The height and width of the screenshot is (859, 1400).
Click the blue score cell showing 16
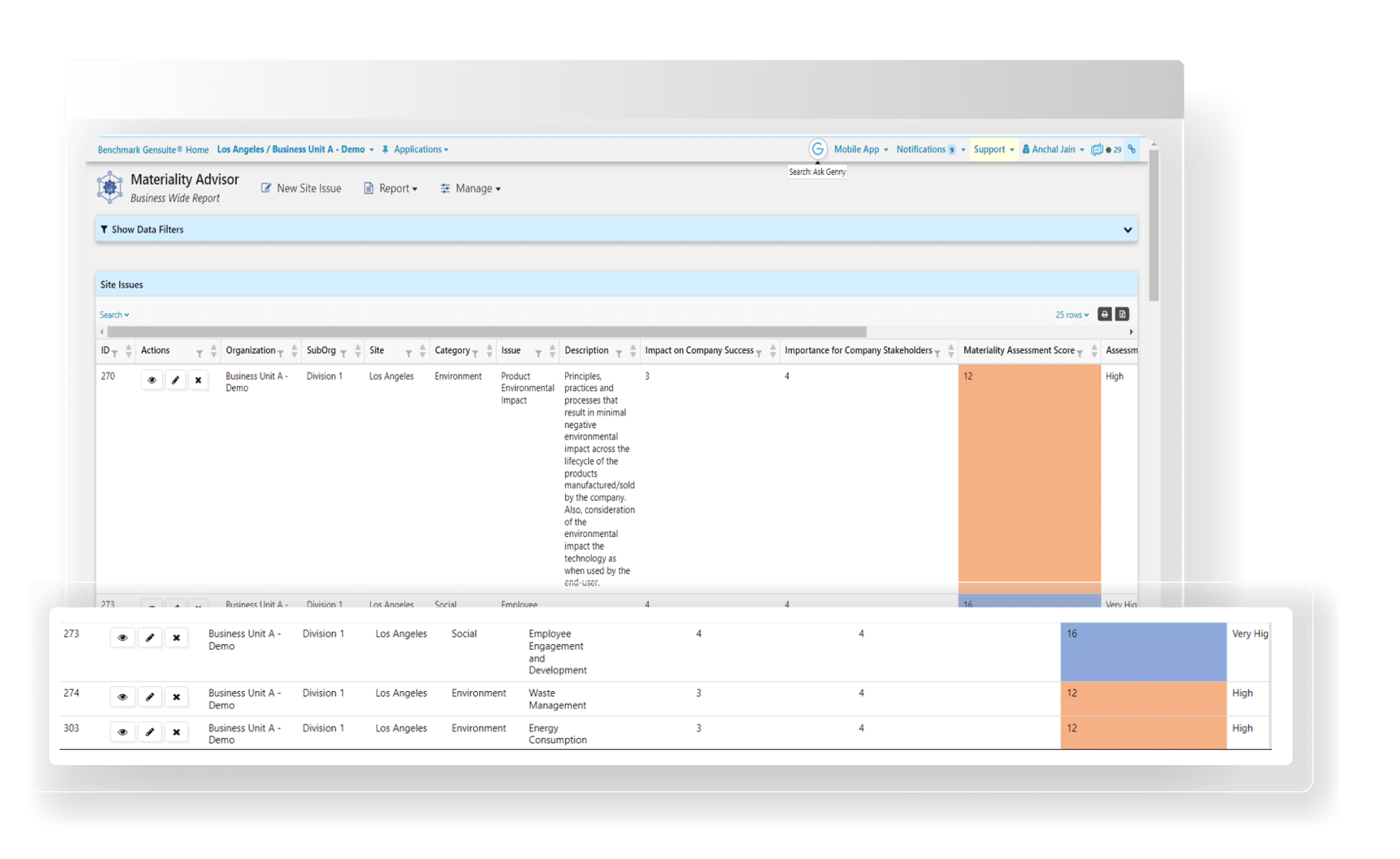[x=1143, y=651]
